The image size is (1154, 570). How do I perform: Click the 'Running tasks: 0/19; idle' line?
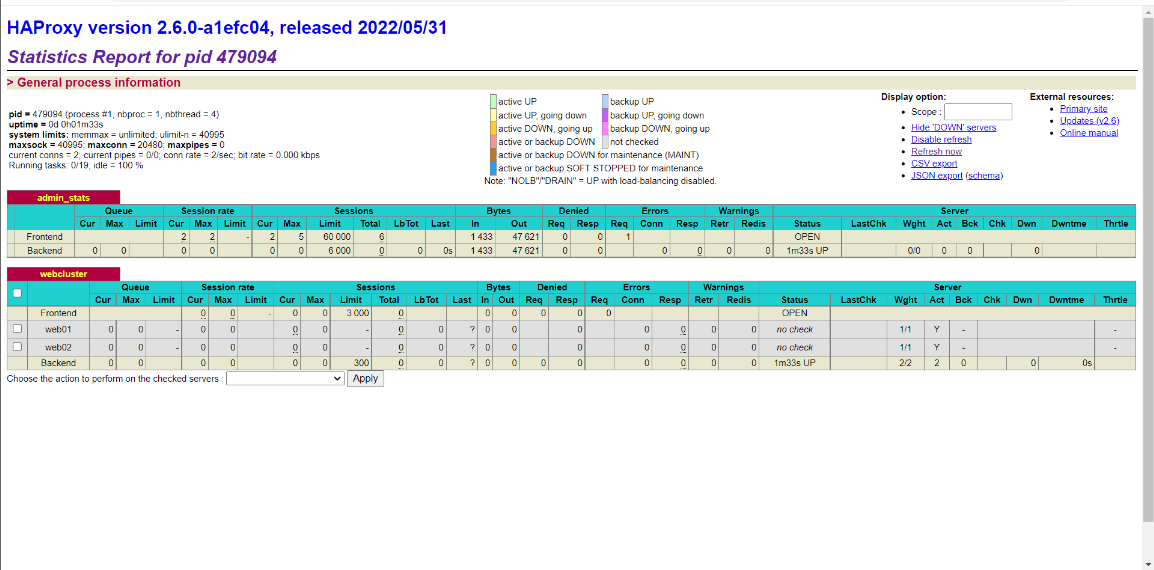(x=76, y=166)
